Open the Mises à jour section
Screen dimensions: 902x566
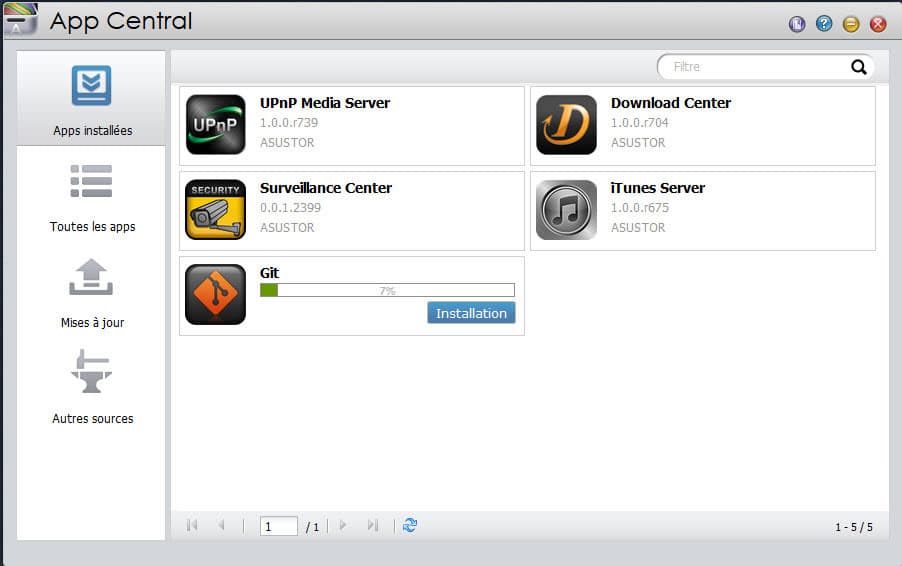click(91, 293)
